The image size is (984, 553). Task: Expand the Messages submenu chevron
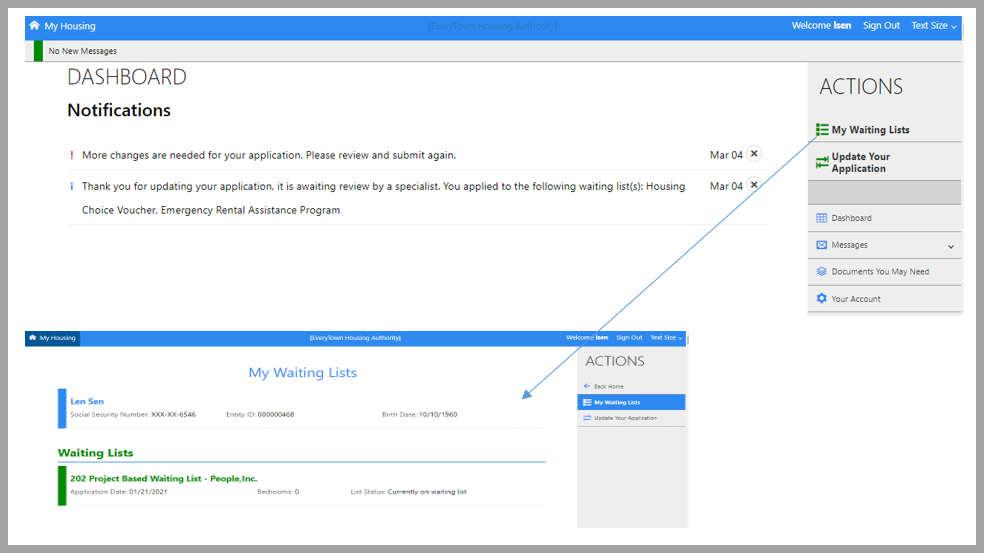[x=950, y=246]
